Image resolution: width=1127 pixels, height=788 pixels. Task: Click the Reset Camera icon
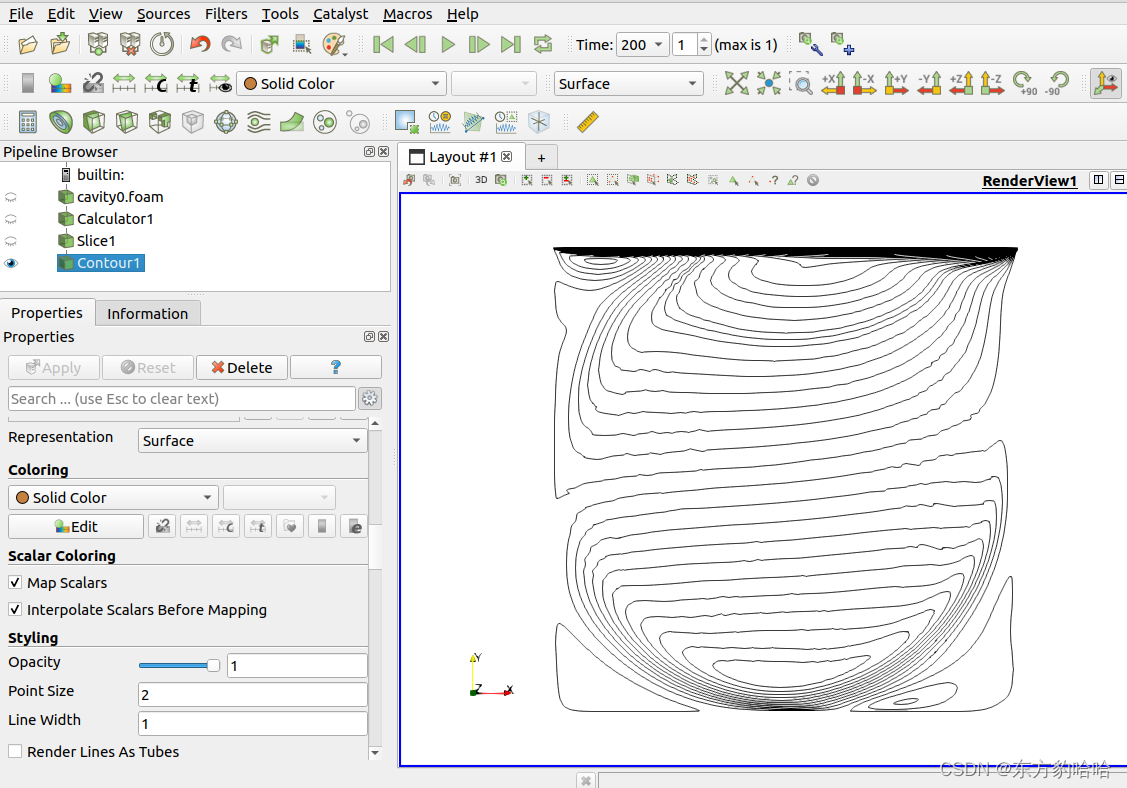[x=737, y=84]
